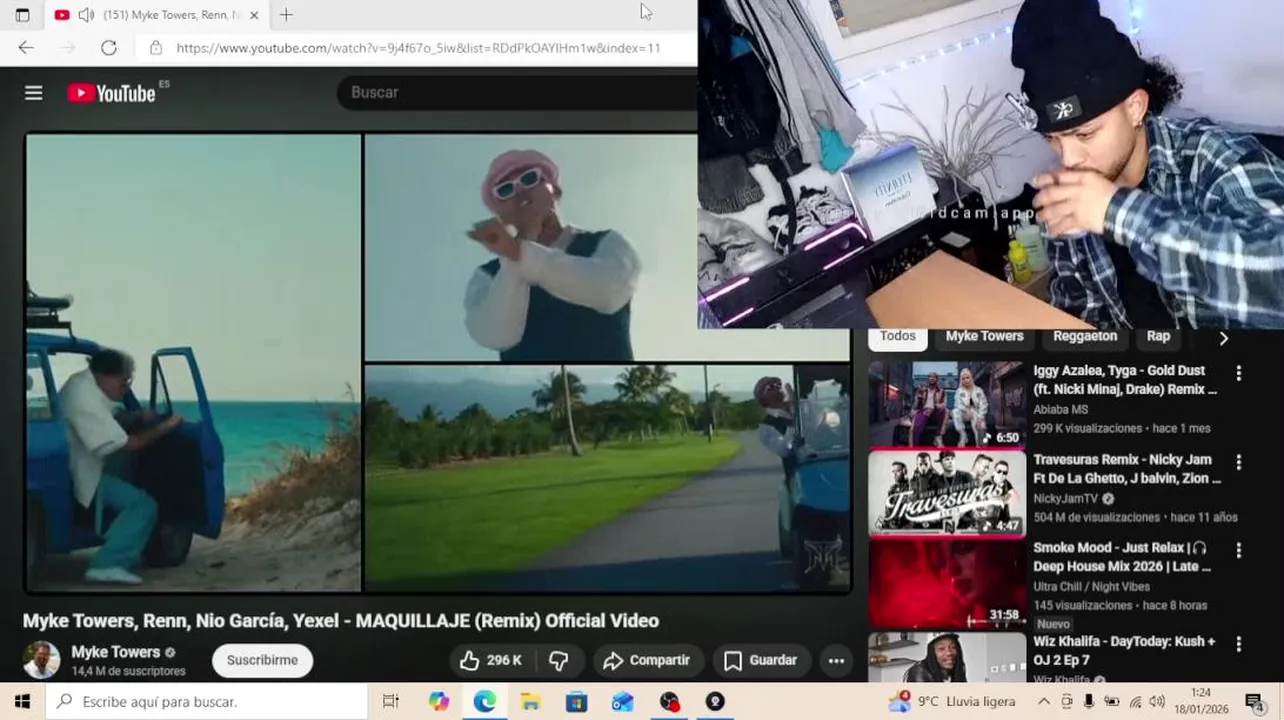Open Smoke Mood Deep House thumbnail
Image resolution: width=1284 pixels, height=720 pixels.
[947, 584]
